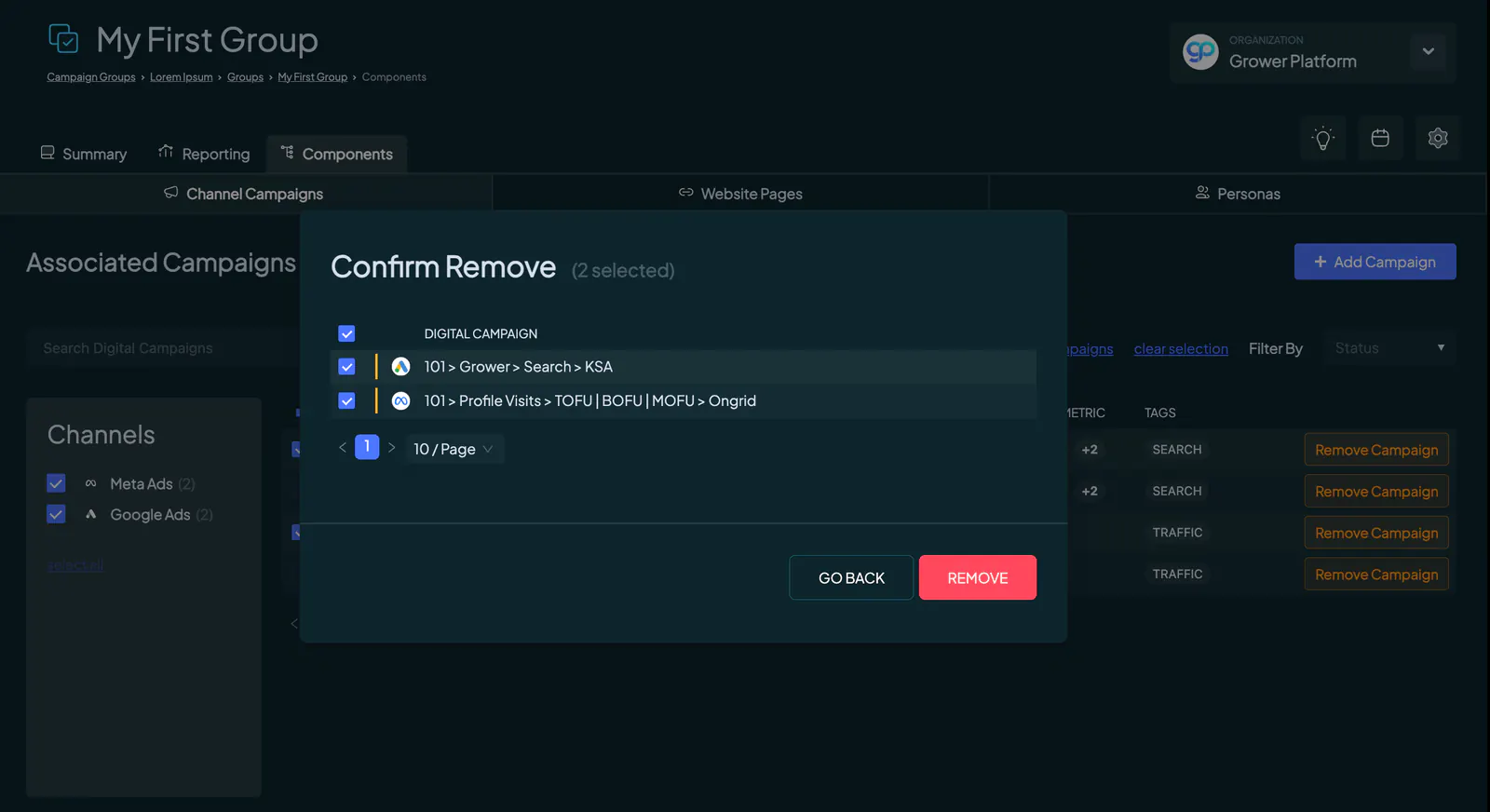Click the Add Campaign button
The image size is (1490, 812).
click(x=1375, y=262)
